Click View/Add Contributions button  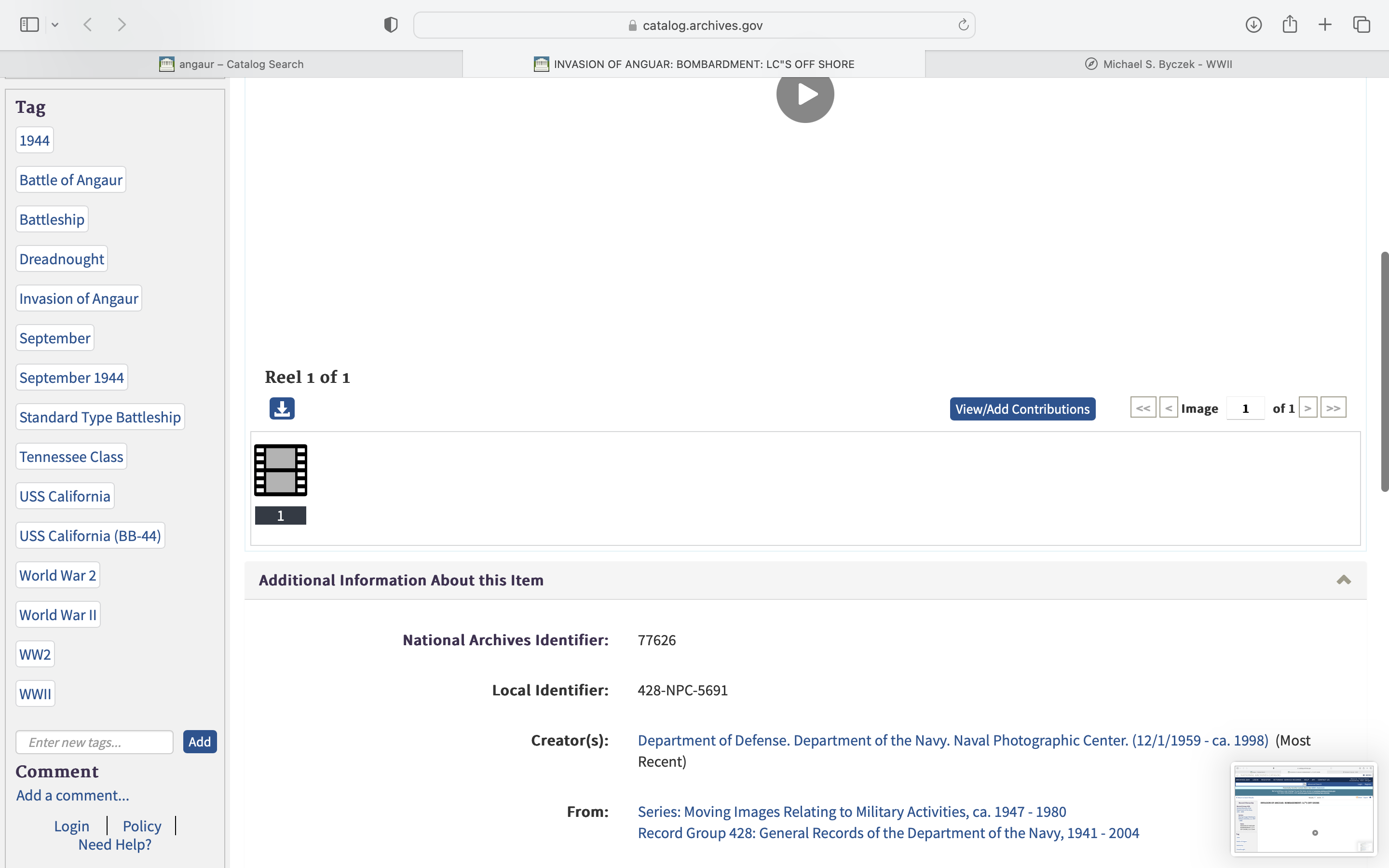click(1022, 409)
